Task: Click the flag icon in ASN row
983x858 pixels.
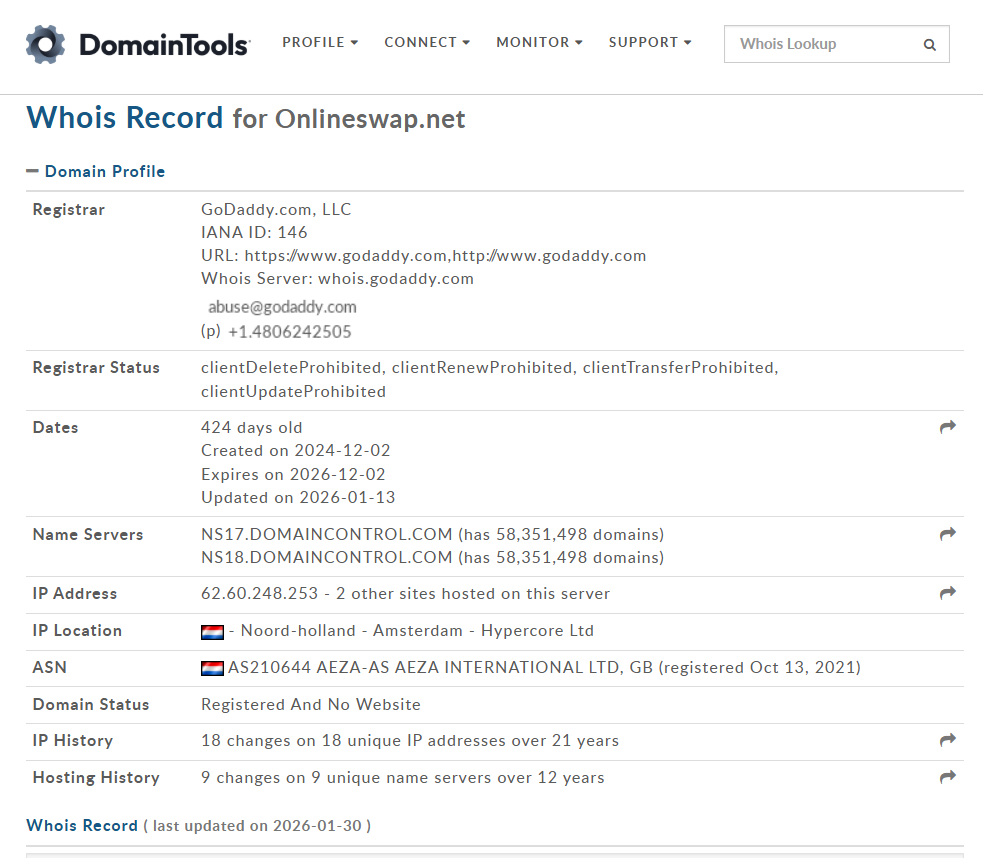Action: [212, 668]
